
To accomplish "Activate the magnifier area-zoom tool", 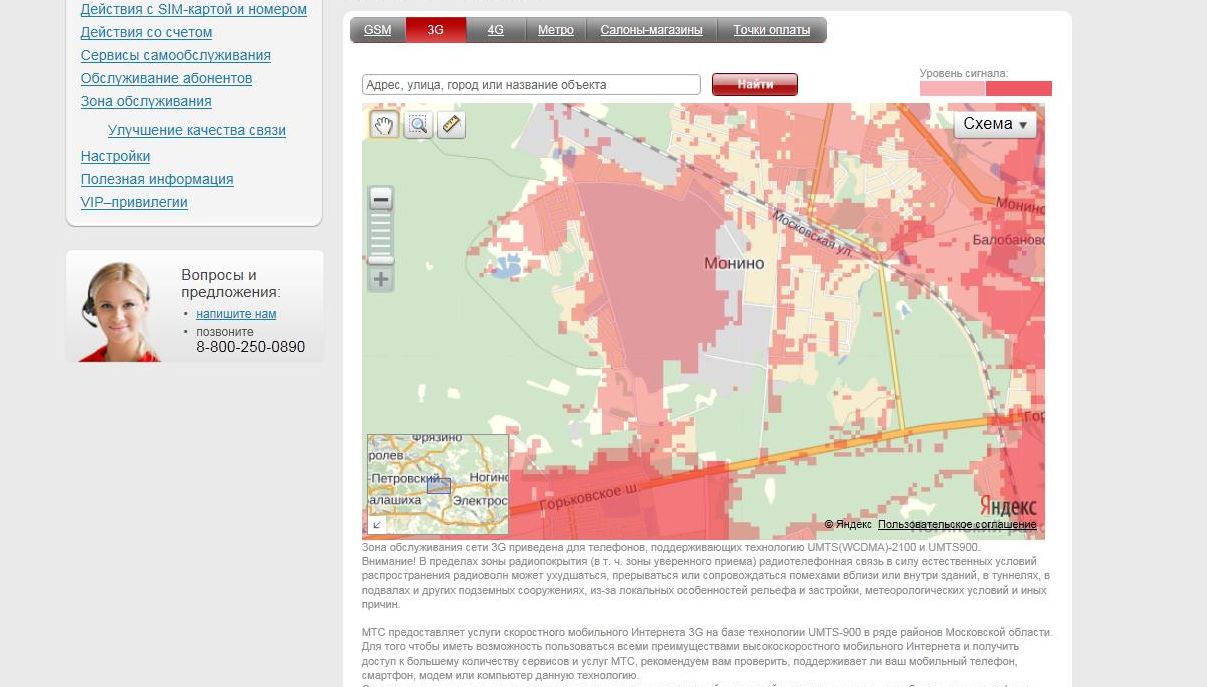I will click(418, 124).
